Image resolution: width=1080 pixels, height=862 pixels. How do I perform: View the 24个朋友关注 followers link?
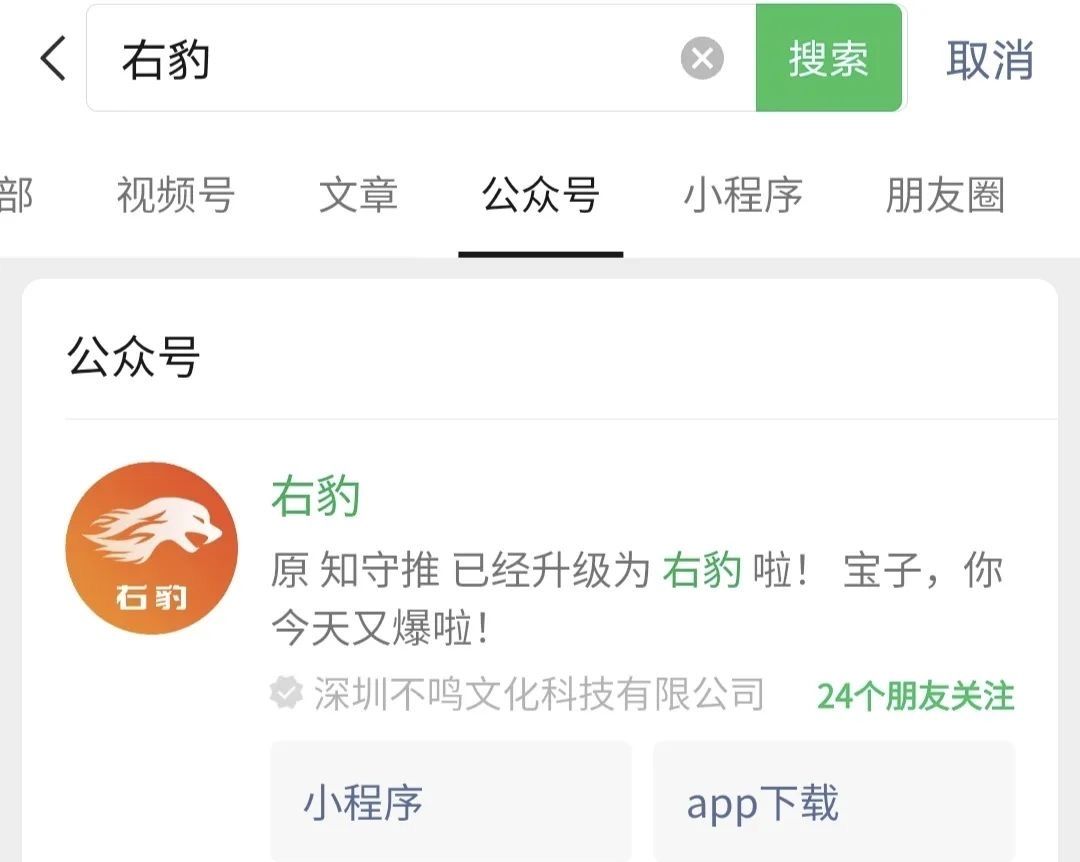pos(915,696)
